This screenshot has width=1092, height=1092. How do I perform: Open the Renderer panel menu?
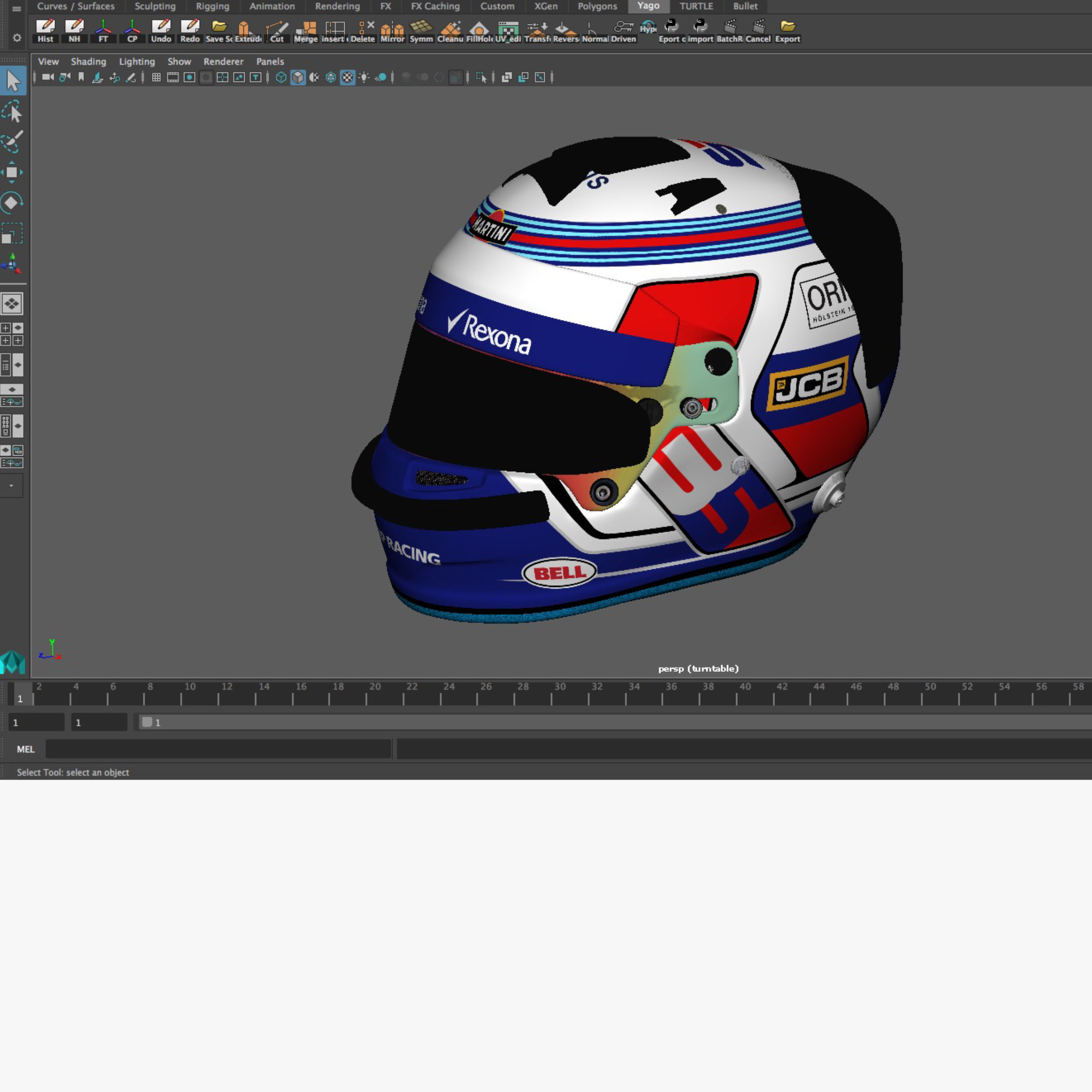(x=223, y=62)
